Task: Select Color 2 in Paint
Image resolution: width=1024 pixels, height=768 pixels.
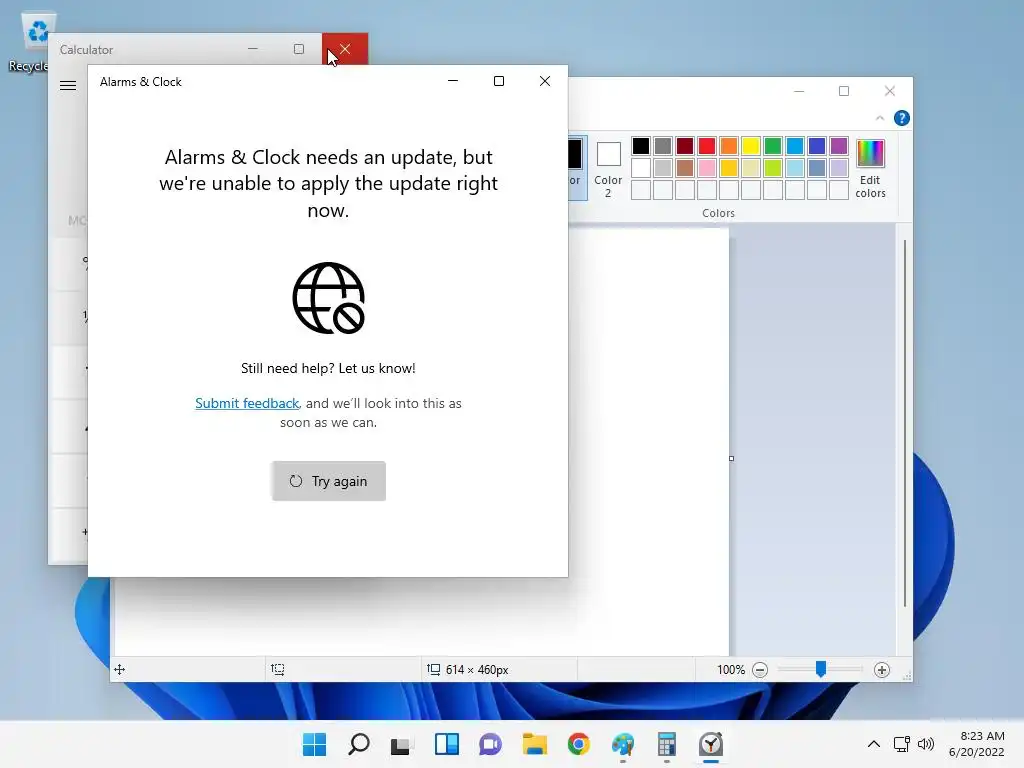Action: pos(608,169)
